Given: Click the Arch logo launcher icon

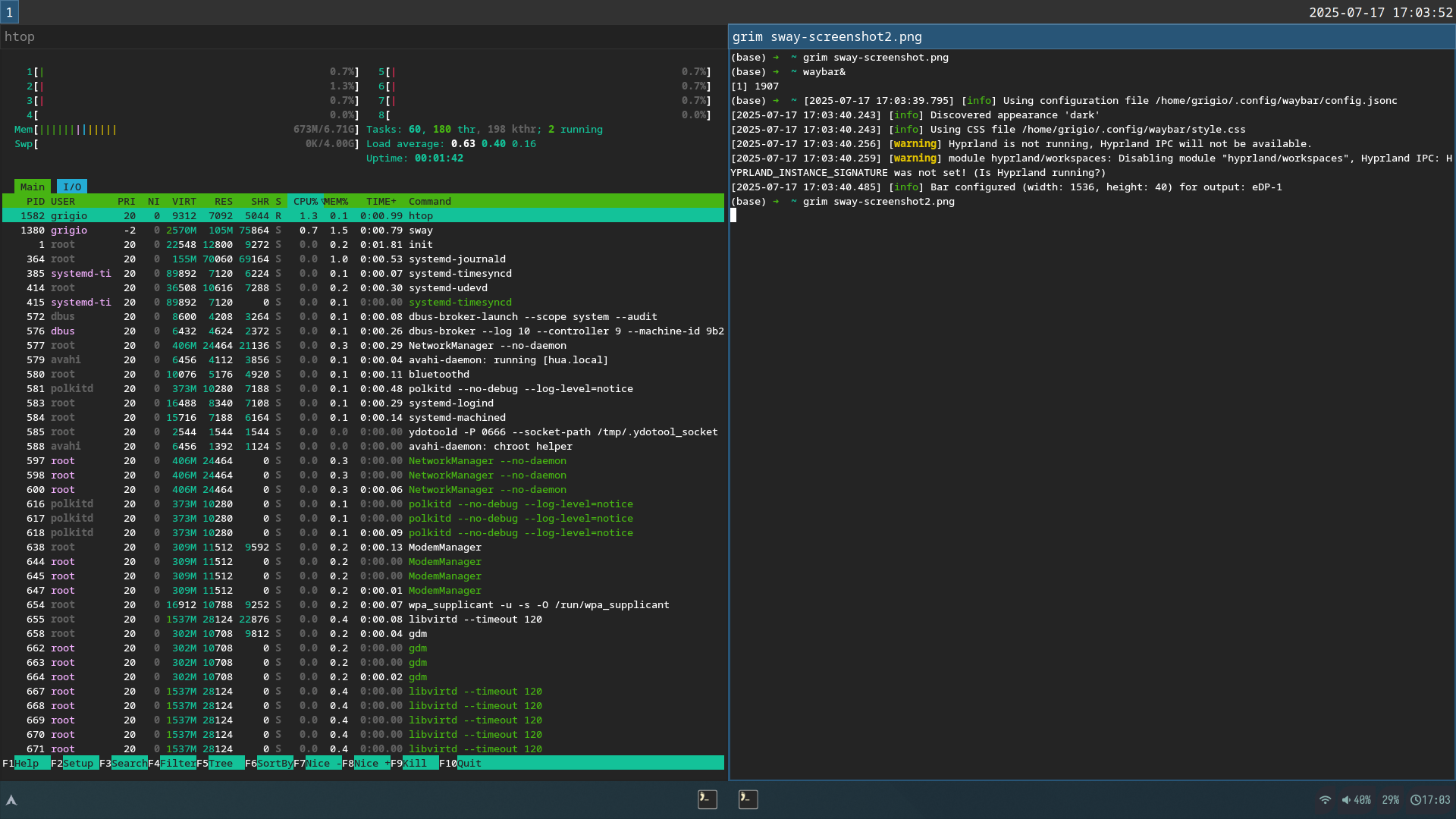Looking at the screenshot, I should 11,800.
